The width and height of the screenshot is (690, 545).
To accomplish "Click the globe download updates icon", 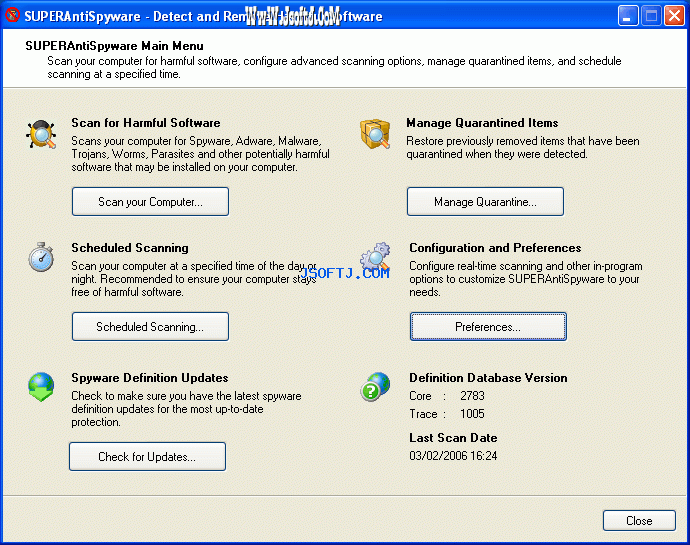I will pos(41,387).
